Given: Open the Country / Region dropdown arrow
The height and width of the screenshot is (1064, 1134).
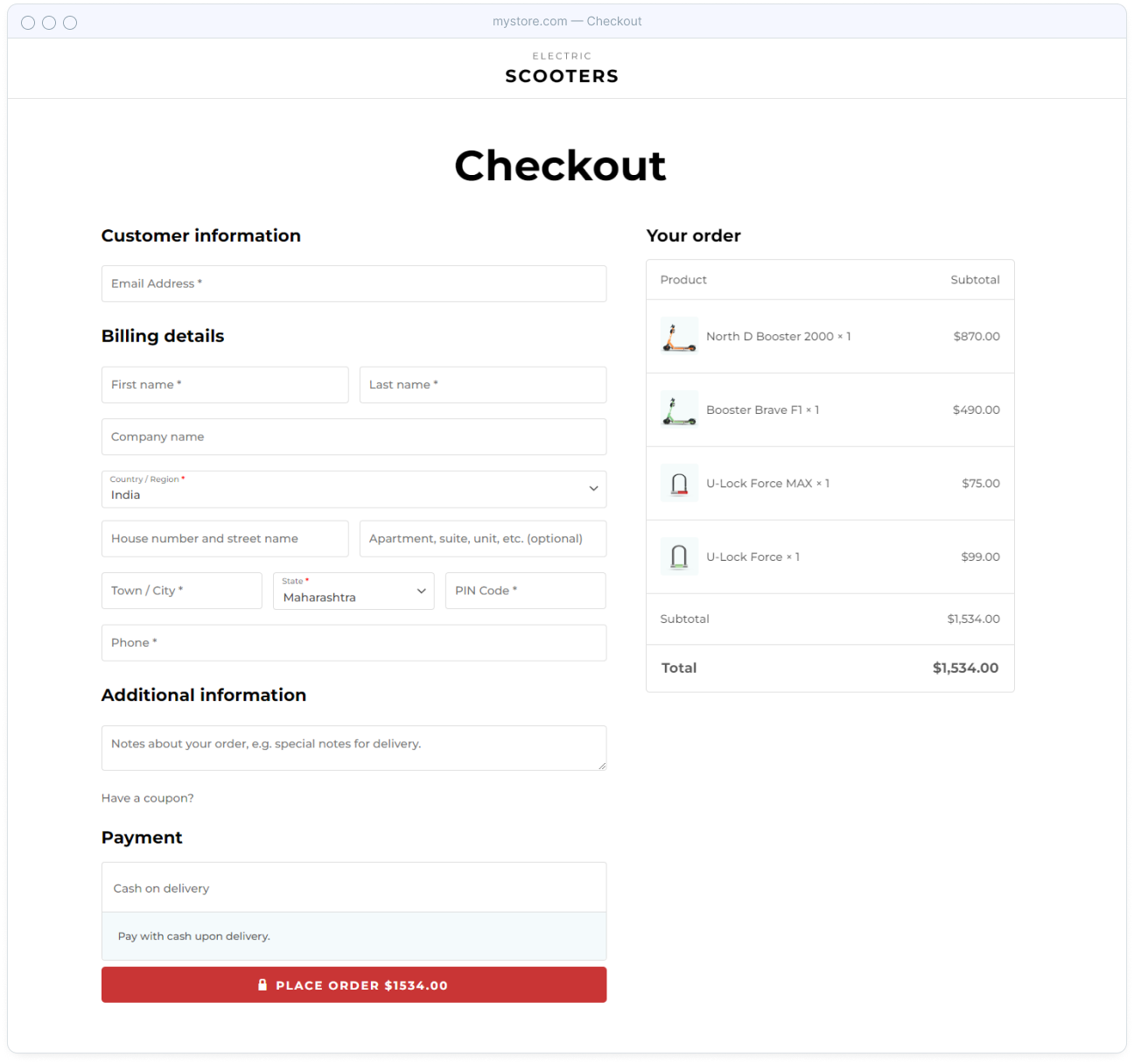Looking at the screenshot, I should pos(593,489).
